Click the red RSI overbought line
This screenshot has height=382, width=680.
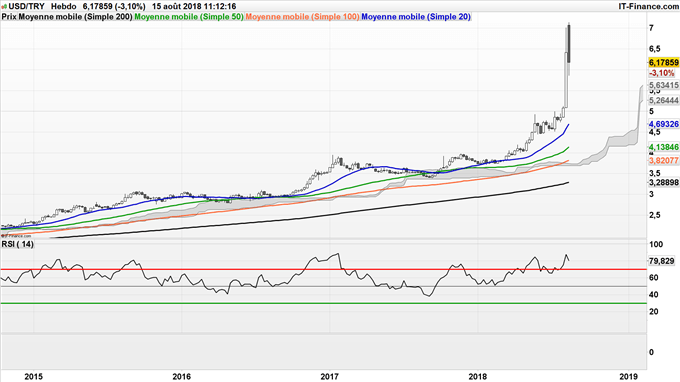coord(323,269)
